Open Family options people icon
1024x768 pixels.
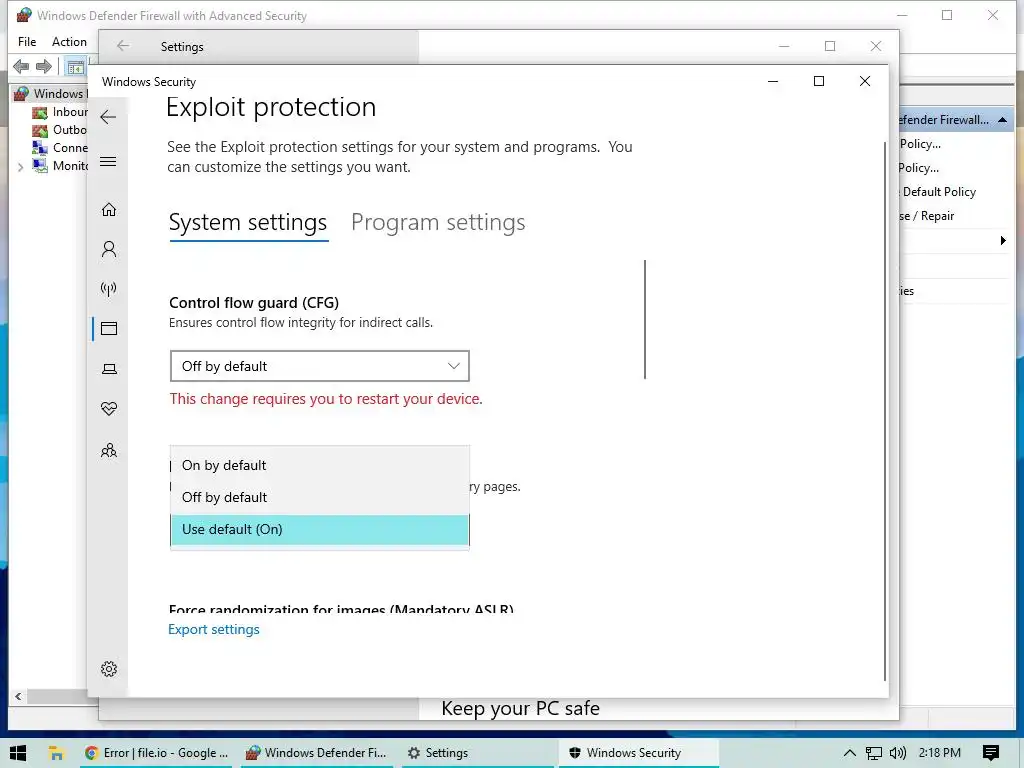[109, 450]
